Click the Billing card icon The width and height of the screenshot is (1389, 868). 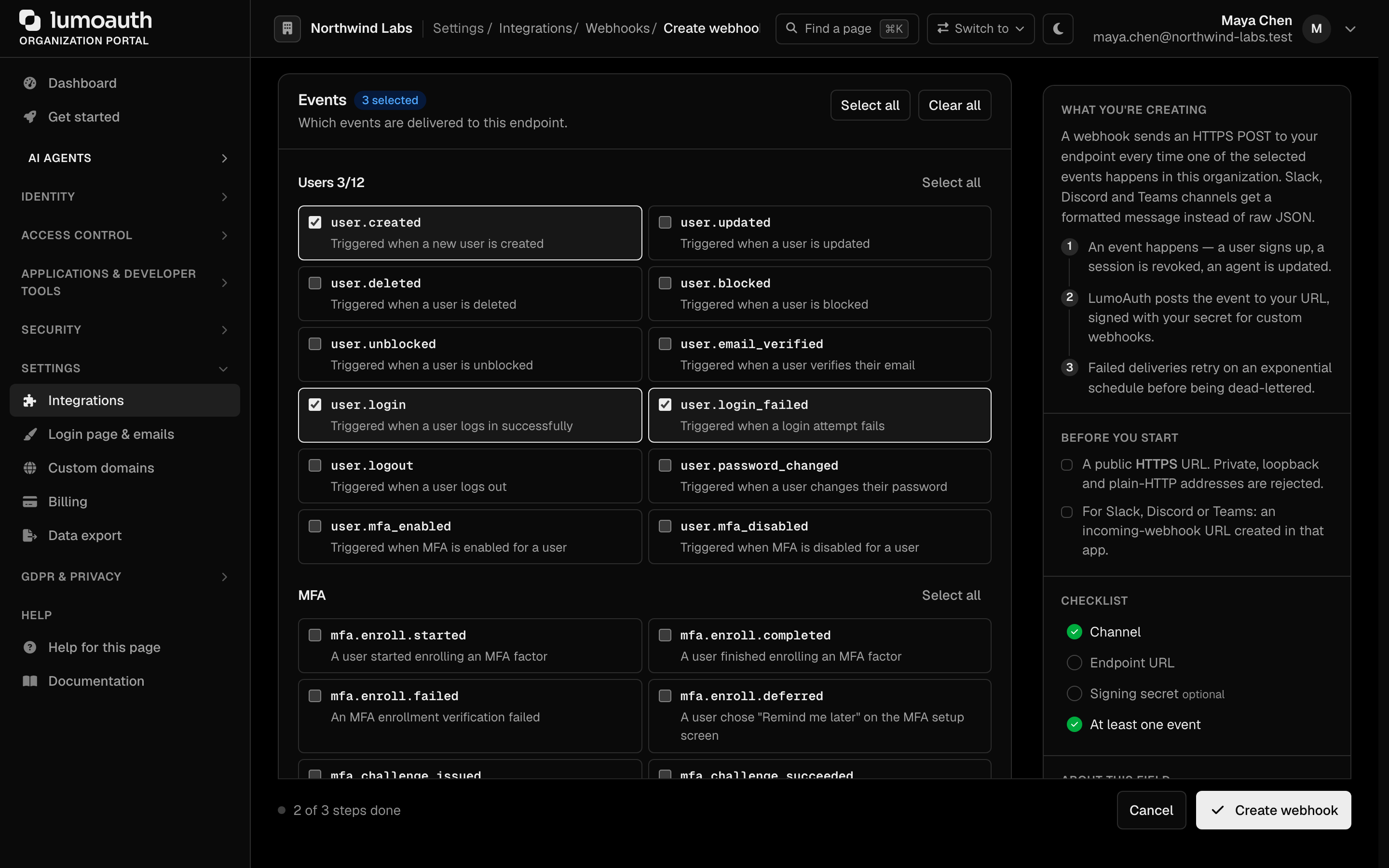click(x=30, y=502)
